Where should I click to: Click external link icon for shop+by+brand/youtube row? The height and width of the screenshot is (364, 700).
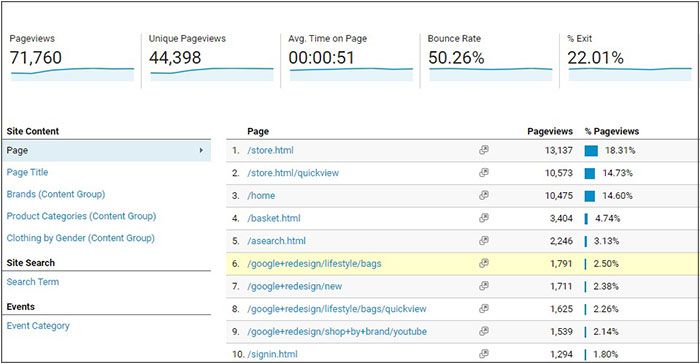pos(483,331)
